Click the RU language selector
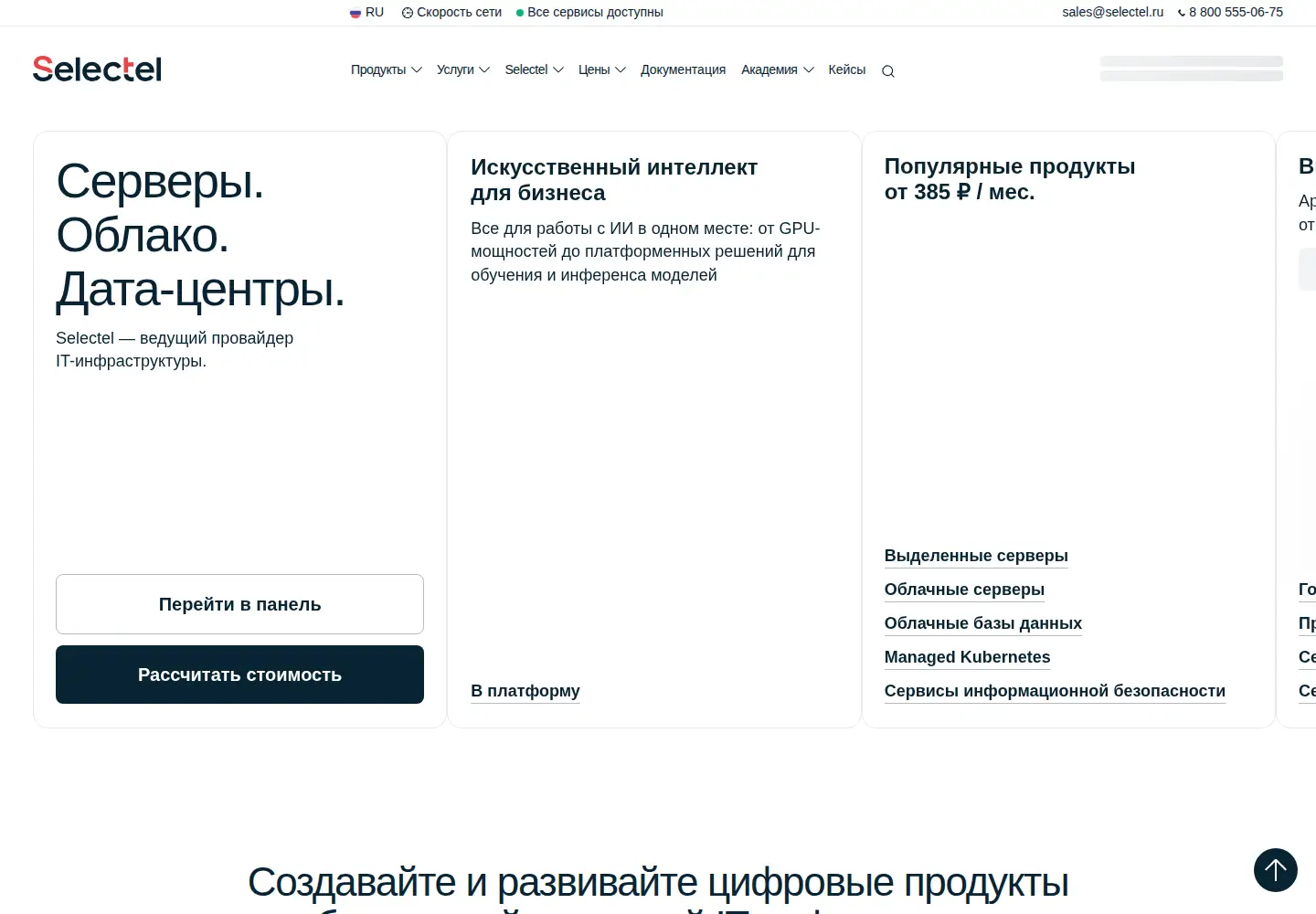Viewport: 1316px width, 914px height. pyautogui.click(x=366, y=13)
